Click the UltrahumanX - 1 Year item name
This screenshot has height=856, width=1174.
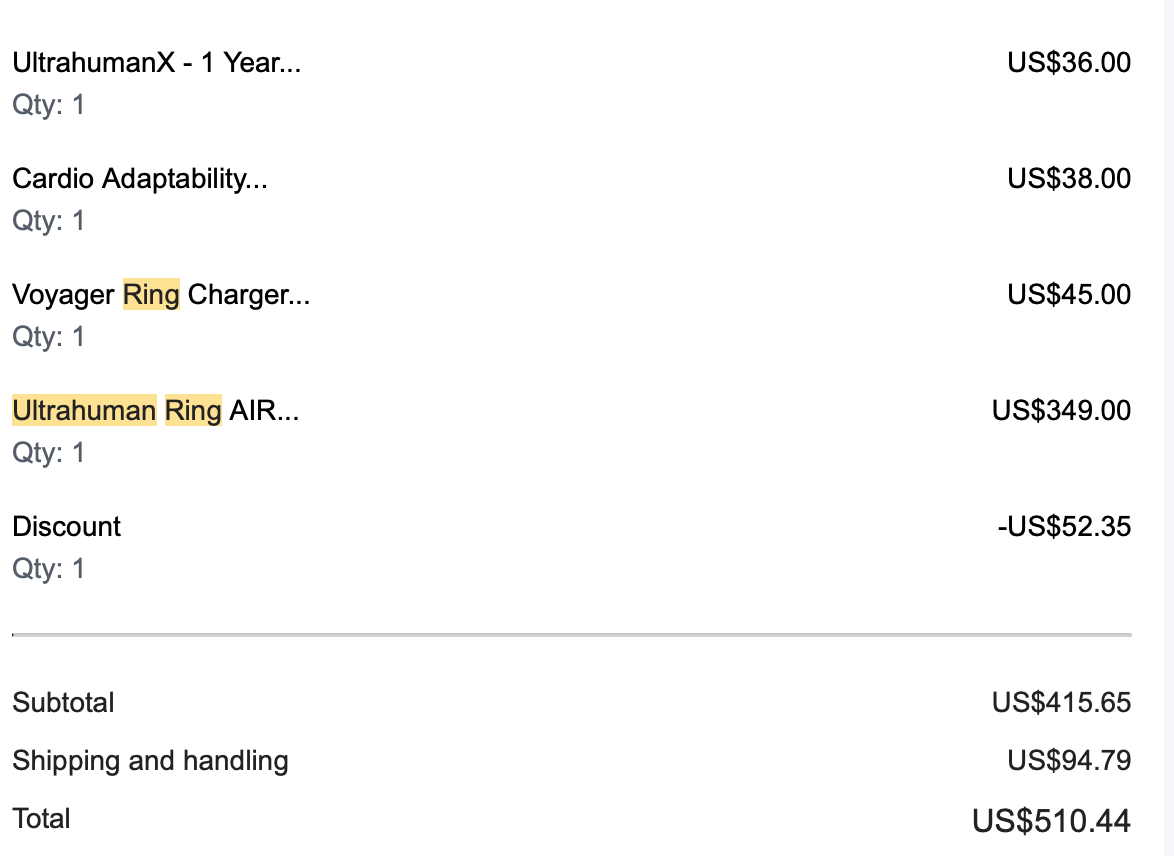point(156,63)
